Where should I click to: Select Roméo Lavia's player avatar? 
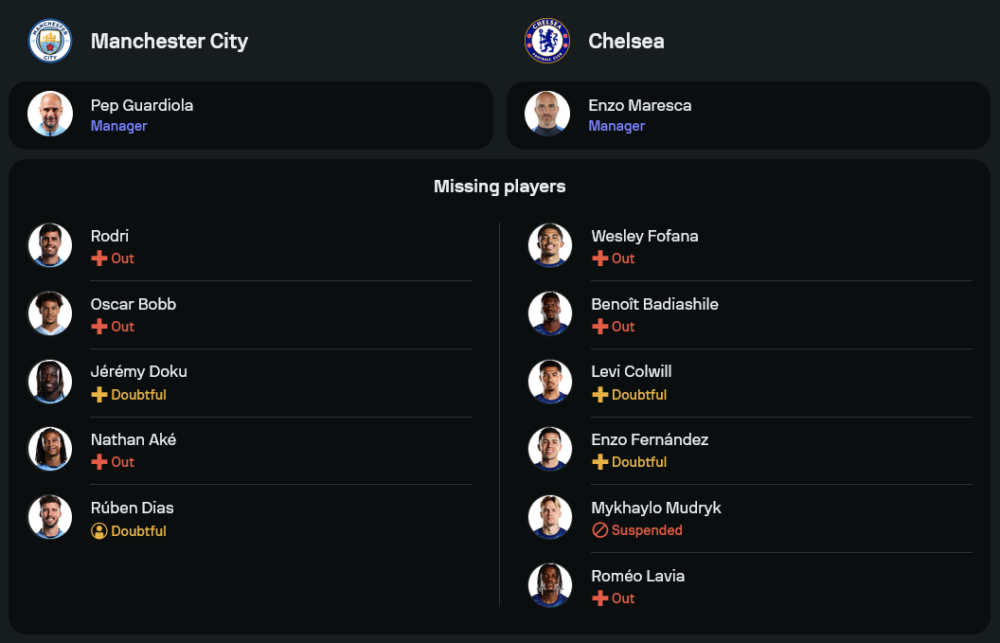(550, 585)
